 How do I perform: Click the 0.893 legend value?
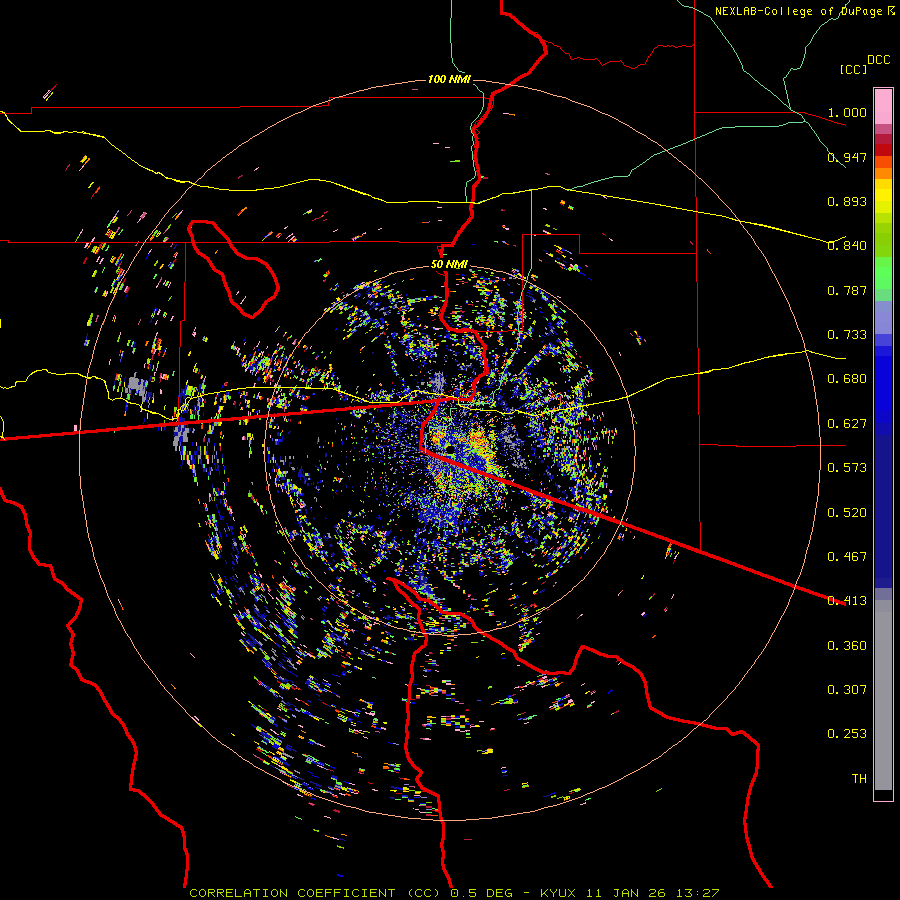click(847, 201)
